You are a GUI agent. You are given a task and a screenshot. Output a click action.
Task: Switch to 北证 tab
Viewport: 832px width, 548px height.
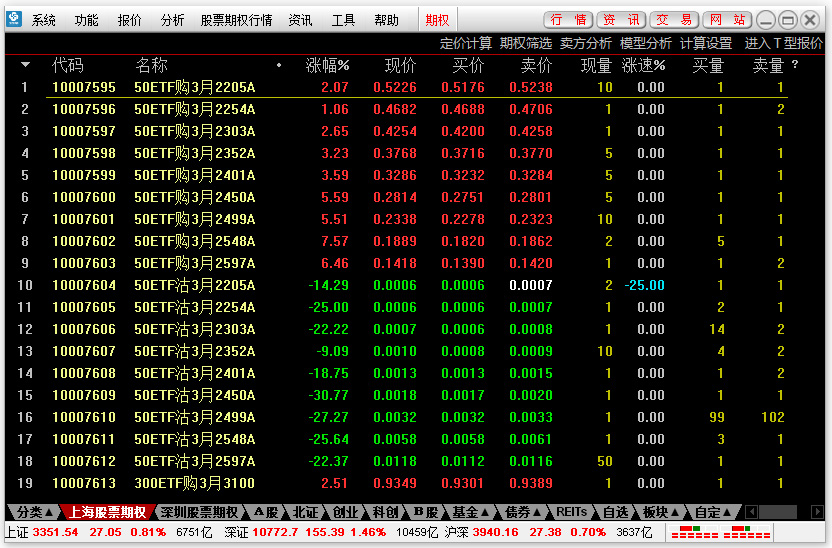pos(306,512)
